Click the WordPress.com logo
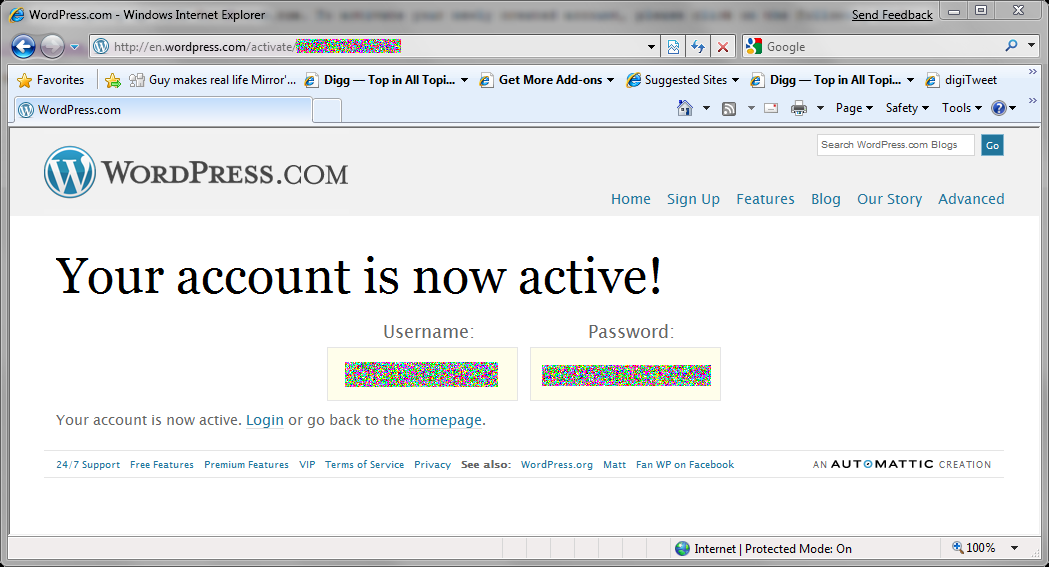The height and width of the screenshot is (567, 1049). [x=196, y=172]
